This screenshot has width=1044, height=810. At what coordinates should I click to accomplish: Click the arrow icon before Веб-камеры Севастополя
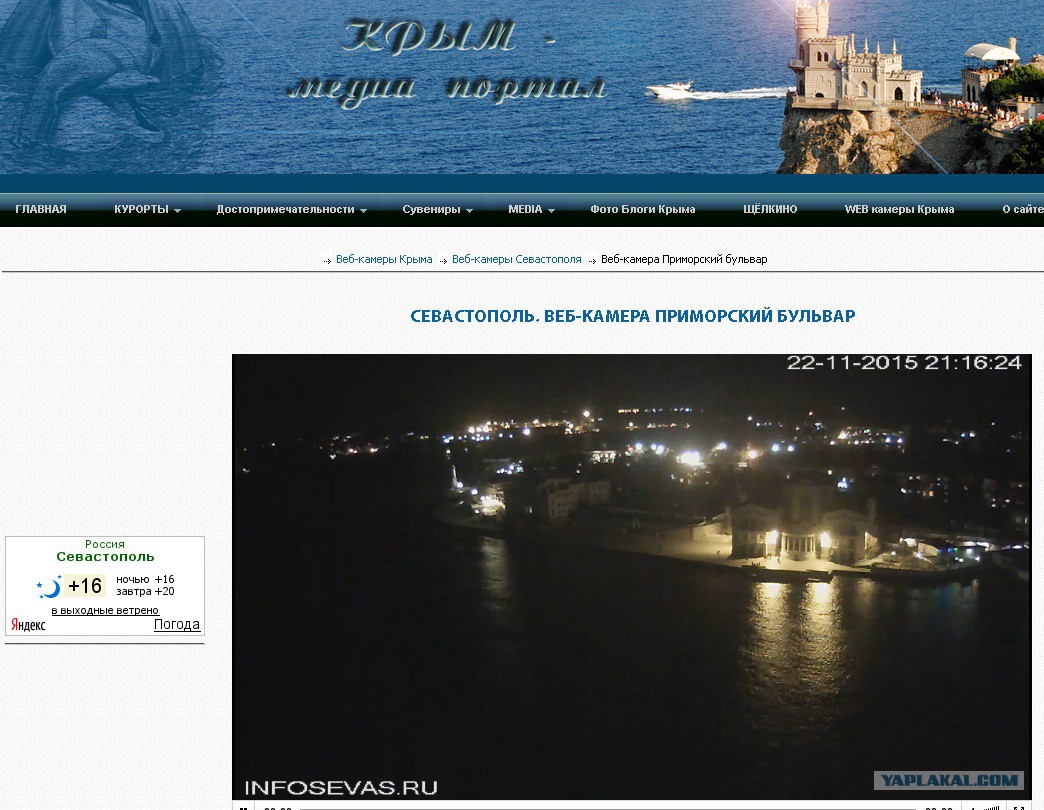(443, 260)
